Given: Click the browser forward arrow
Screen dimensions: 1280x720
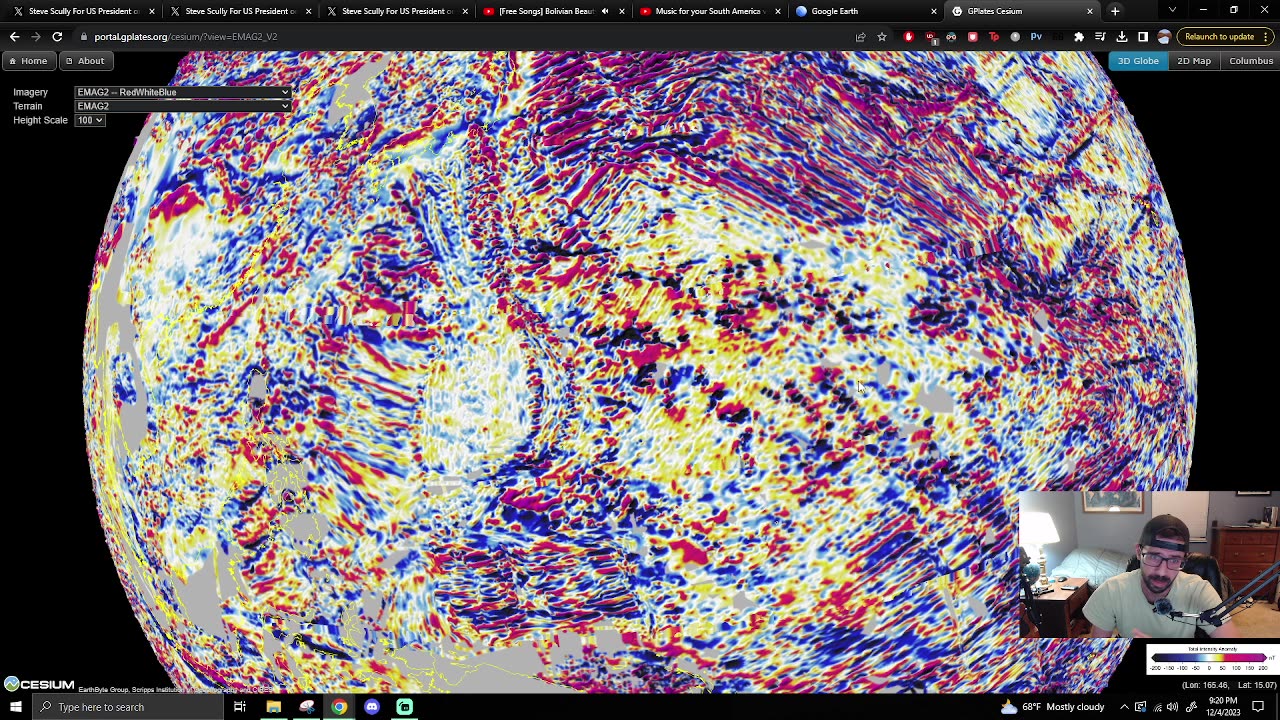Looking at the screenshot, I should coord(35,37).
